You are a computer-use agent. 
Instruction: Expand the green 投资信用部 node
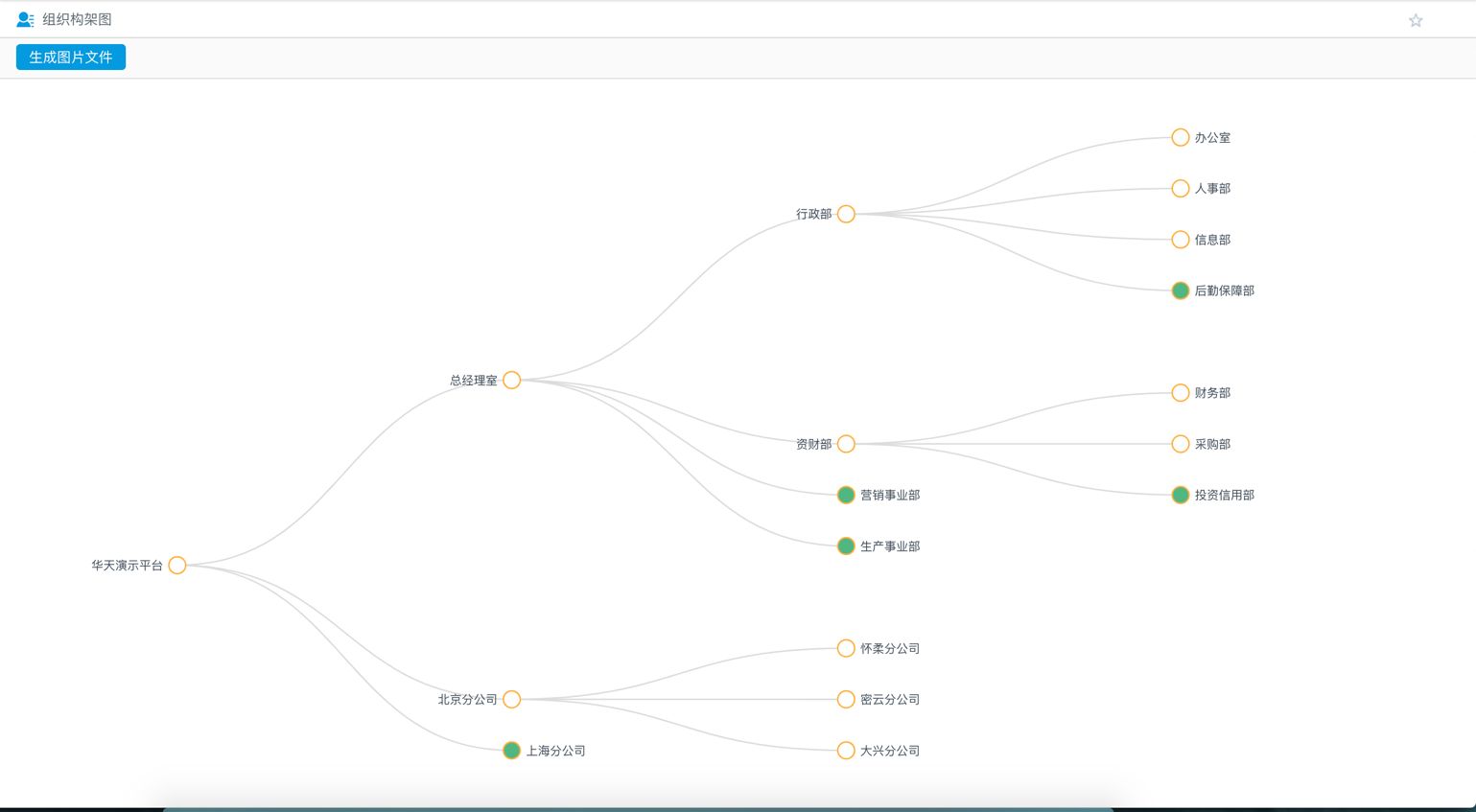[1181, 496]
